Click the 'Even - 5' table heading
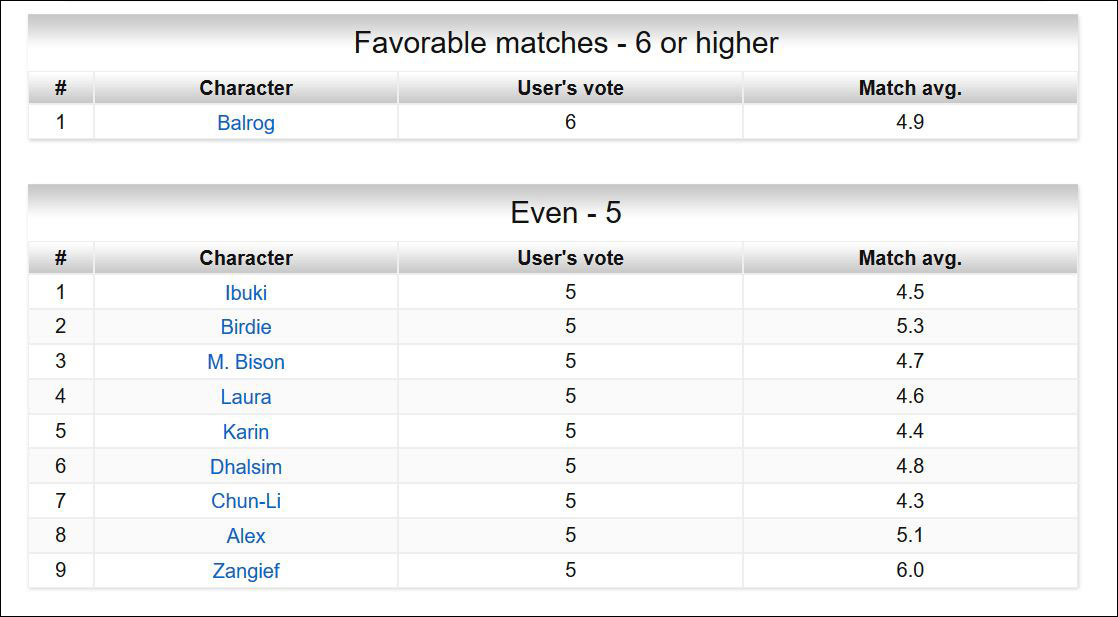Viewport: 1118px width, 617px height. [x=565, y=211]
